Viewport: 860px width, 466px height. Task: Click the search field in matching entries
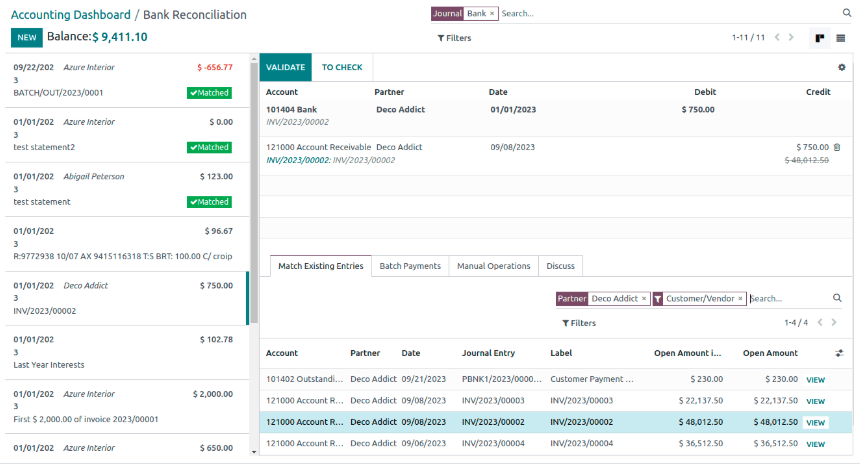(x=788, y=299)
